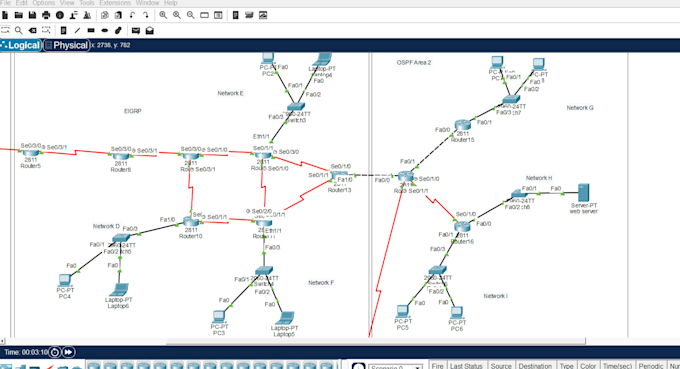Open the File menu

(6, 3)
